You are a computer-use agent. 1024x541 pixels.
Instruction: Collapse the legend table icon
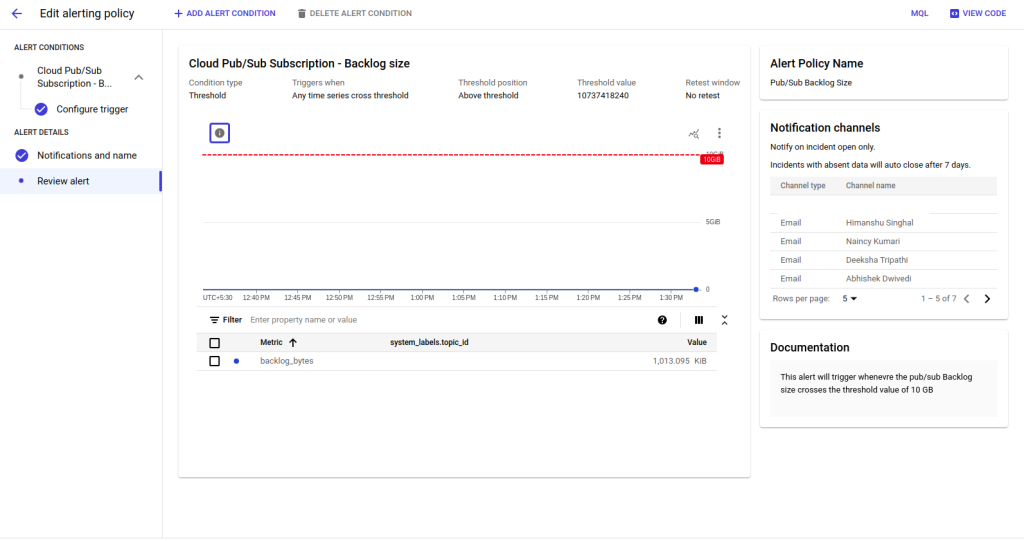click(724, 320)
